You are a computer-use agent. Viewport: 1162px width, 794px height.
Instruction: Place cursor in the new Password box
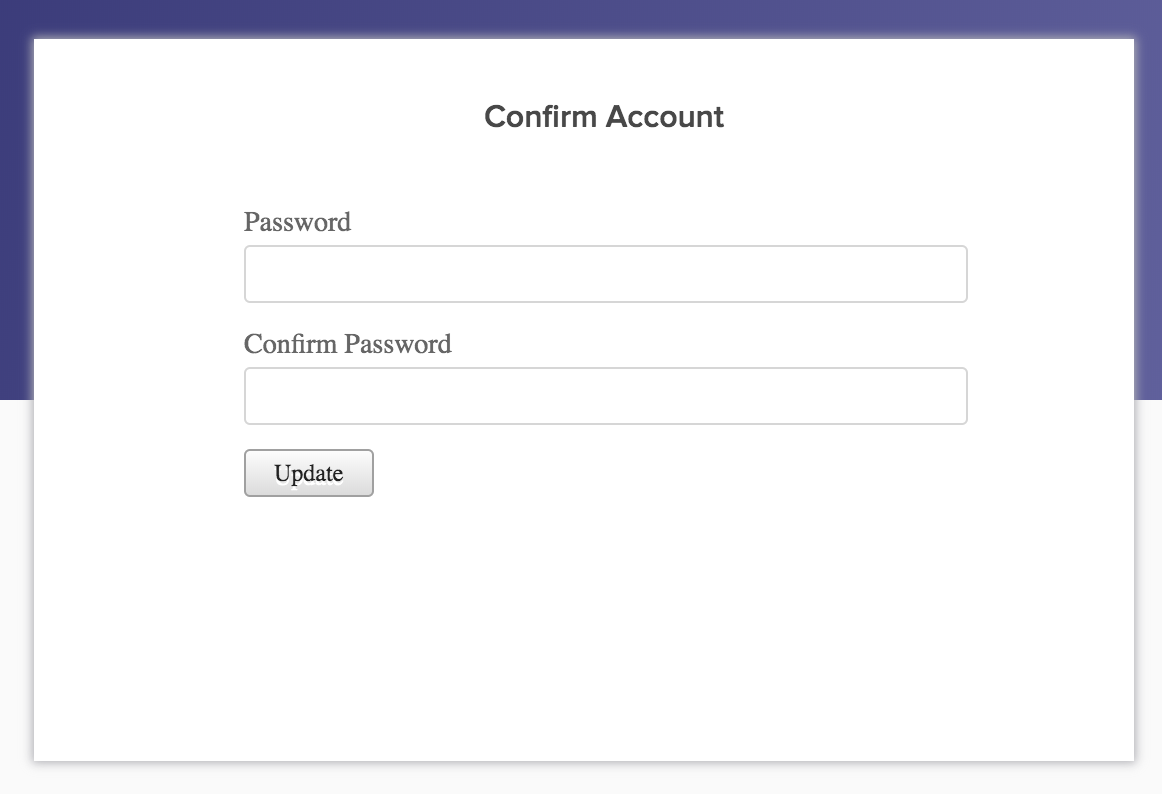(x=605, y=274)
